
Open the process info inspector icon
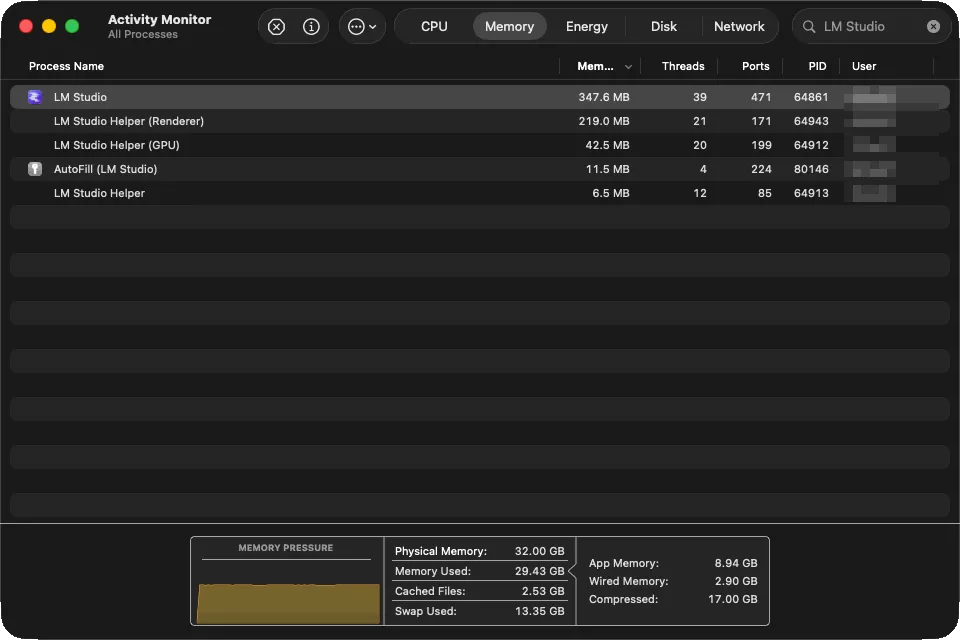[x=311, y=26]
